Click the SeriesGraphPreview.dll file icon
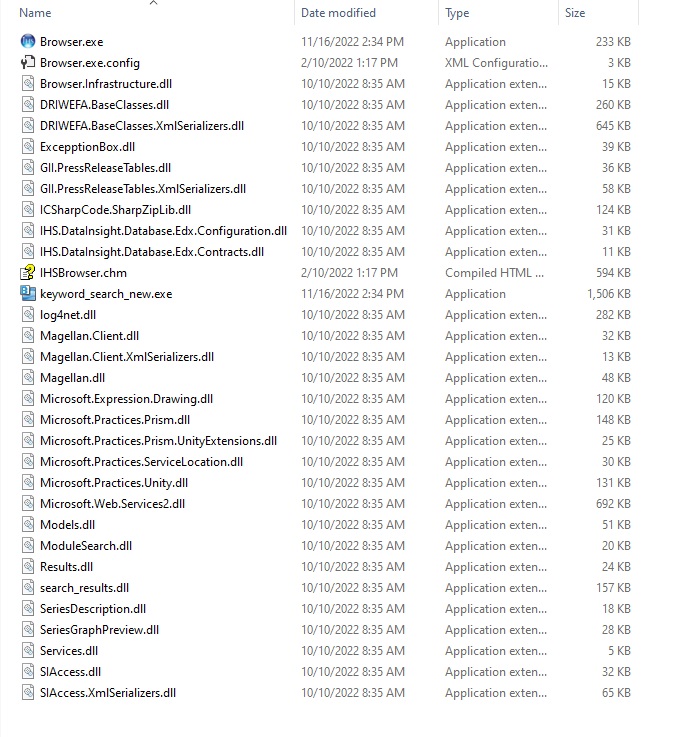 point(28,630)
